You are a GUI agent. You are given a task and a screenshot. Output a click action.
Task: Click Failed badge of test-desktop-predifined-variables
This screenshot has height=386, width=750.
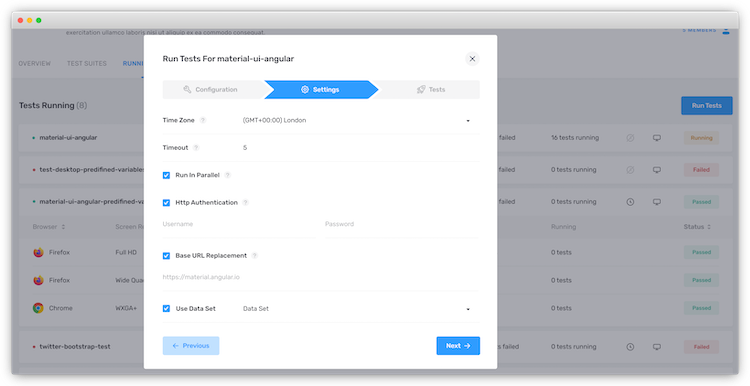(701, 170)
